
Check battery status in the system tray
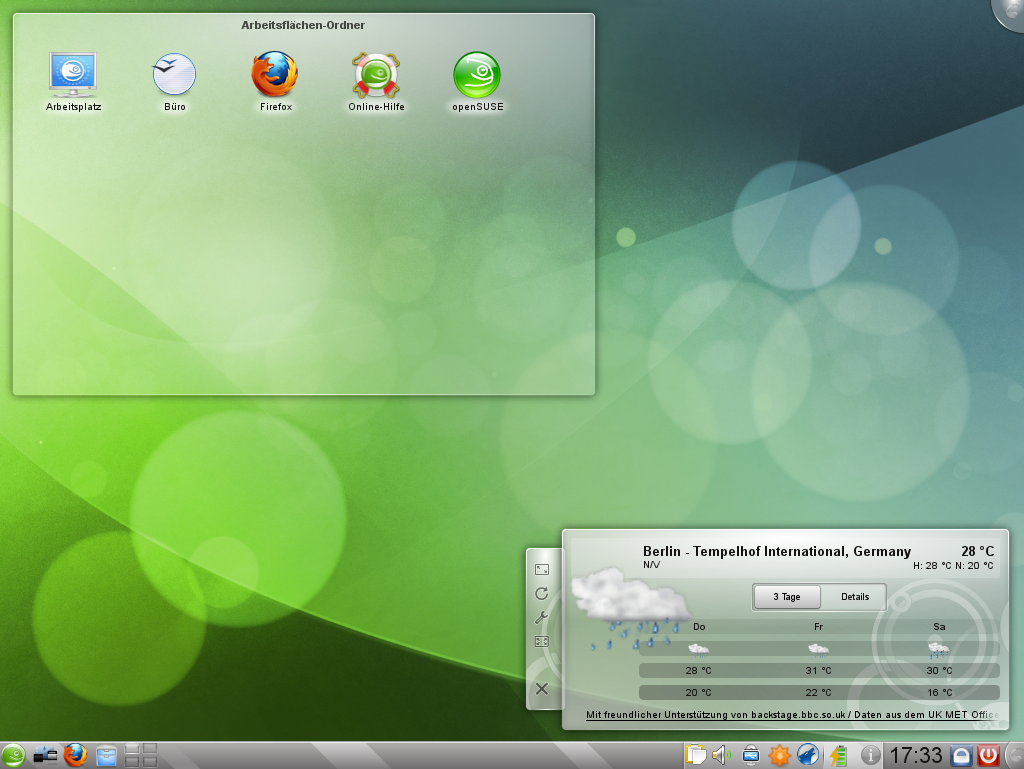(838, 755)
